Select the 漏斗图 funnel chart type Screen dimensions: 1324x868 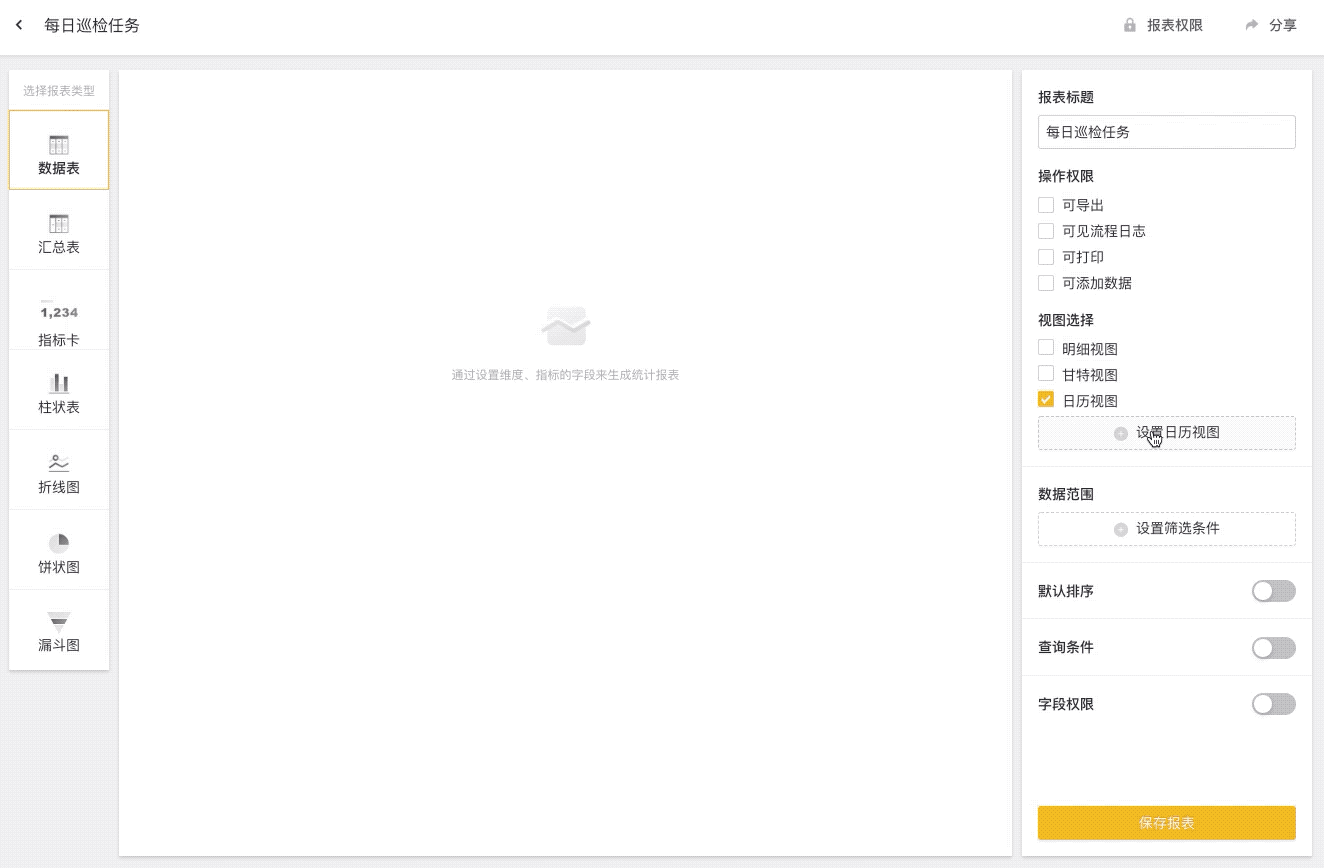point(59,630)
